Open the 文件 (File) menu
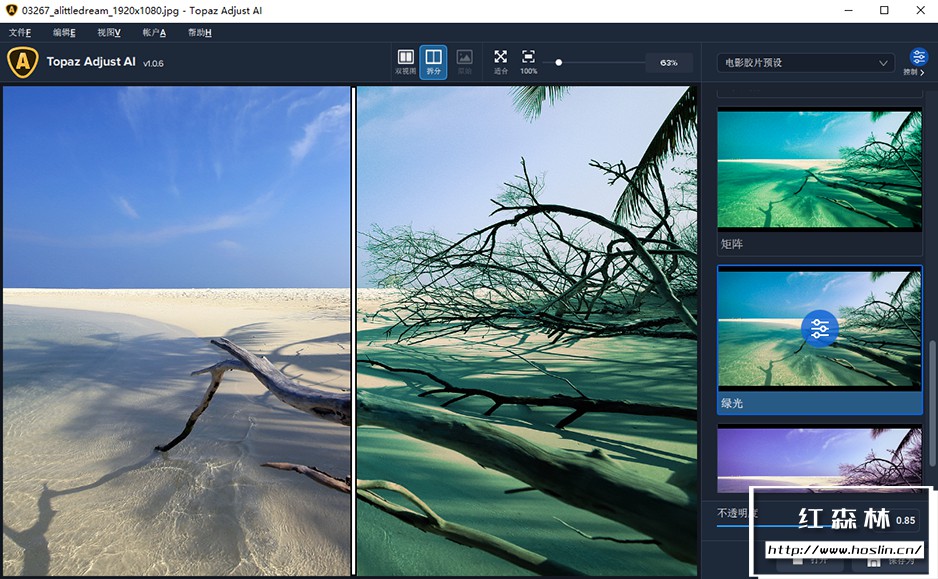The height and width of the screenshot is (579, 938). tap(19, 33)
